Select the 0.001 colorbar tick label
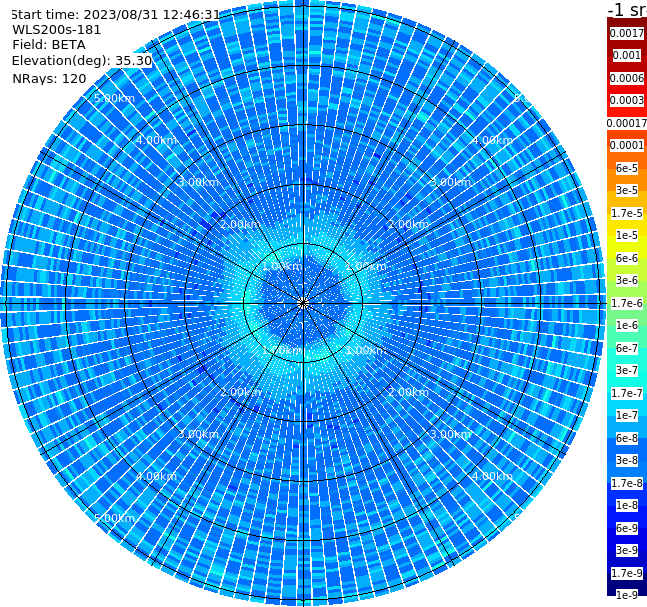 (x=627, y=55)
